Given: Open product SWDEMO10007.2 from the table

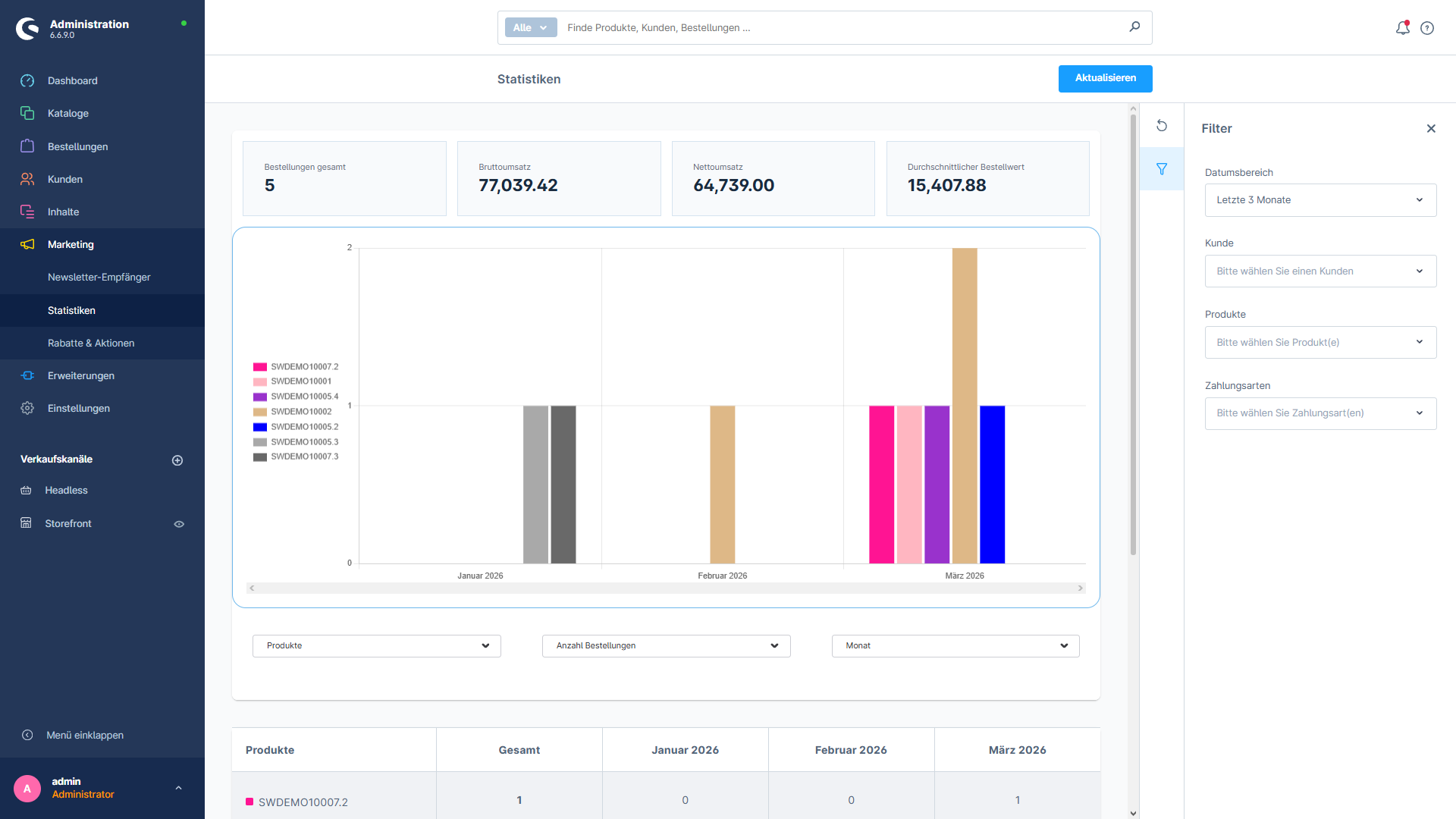Looking at the screenshot, I should point(303,802).
